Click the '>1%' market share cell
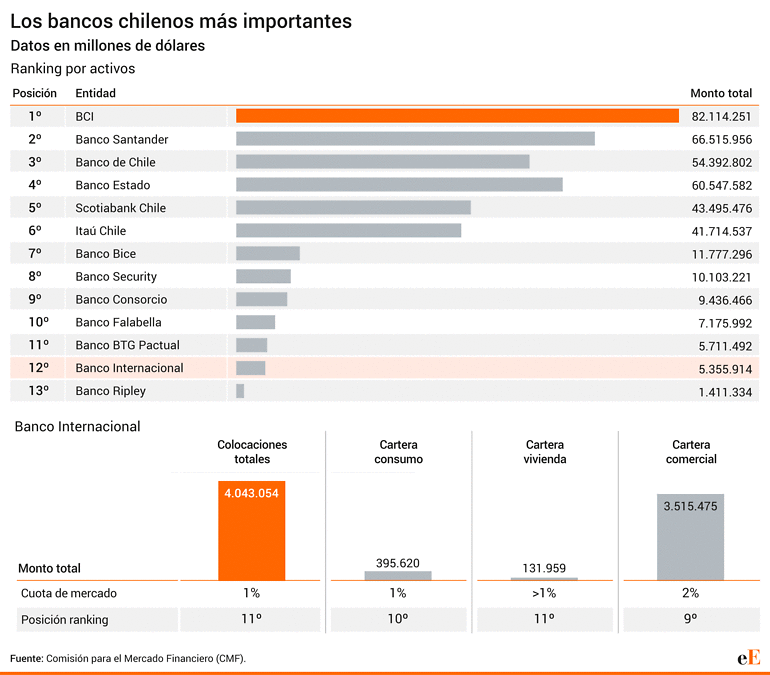The width and height of the screenshot is (770, 675). 544,593
